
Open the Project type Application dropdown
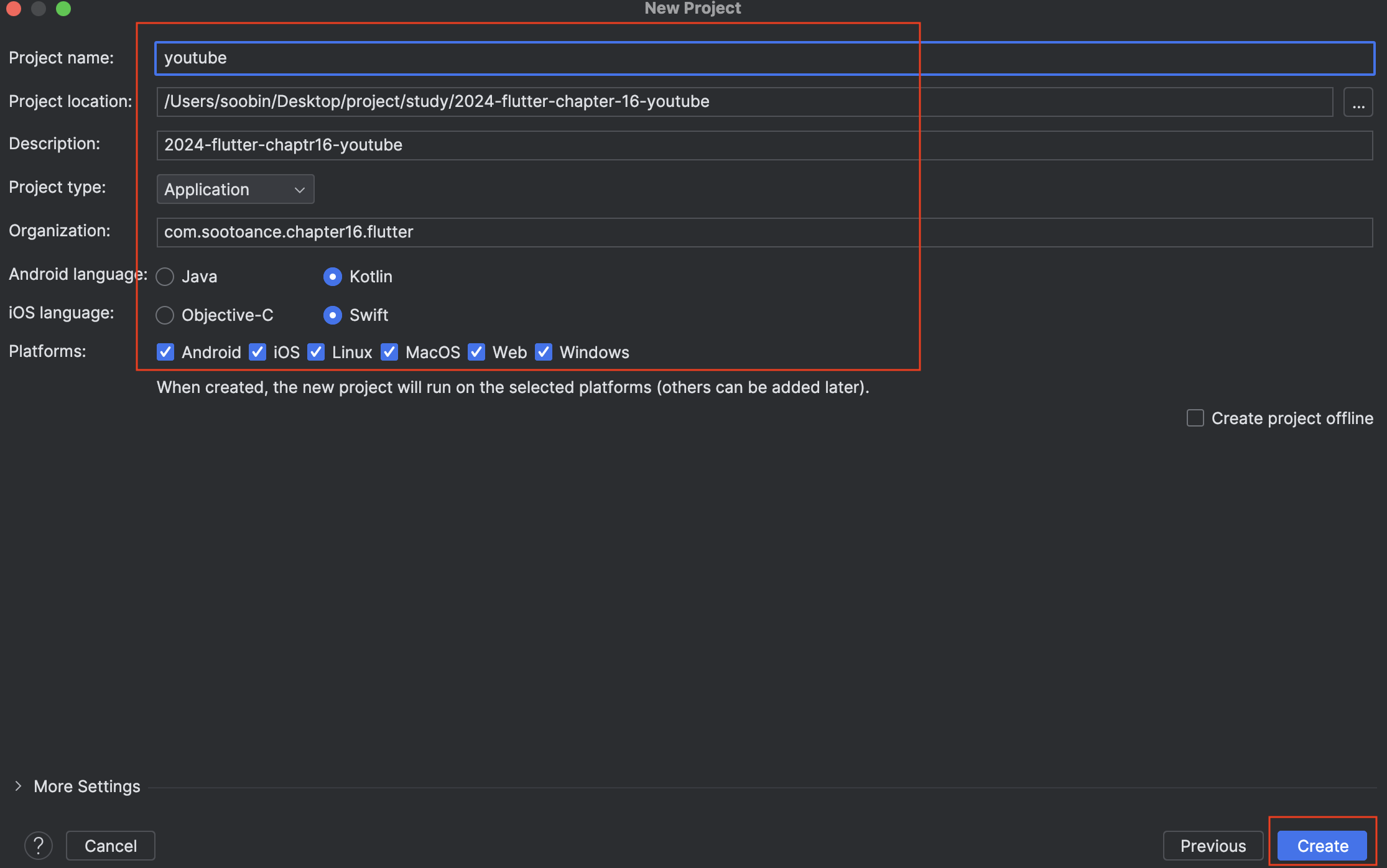point(235,189)
